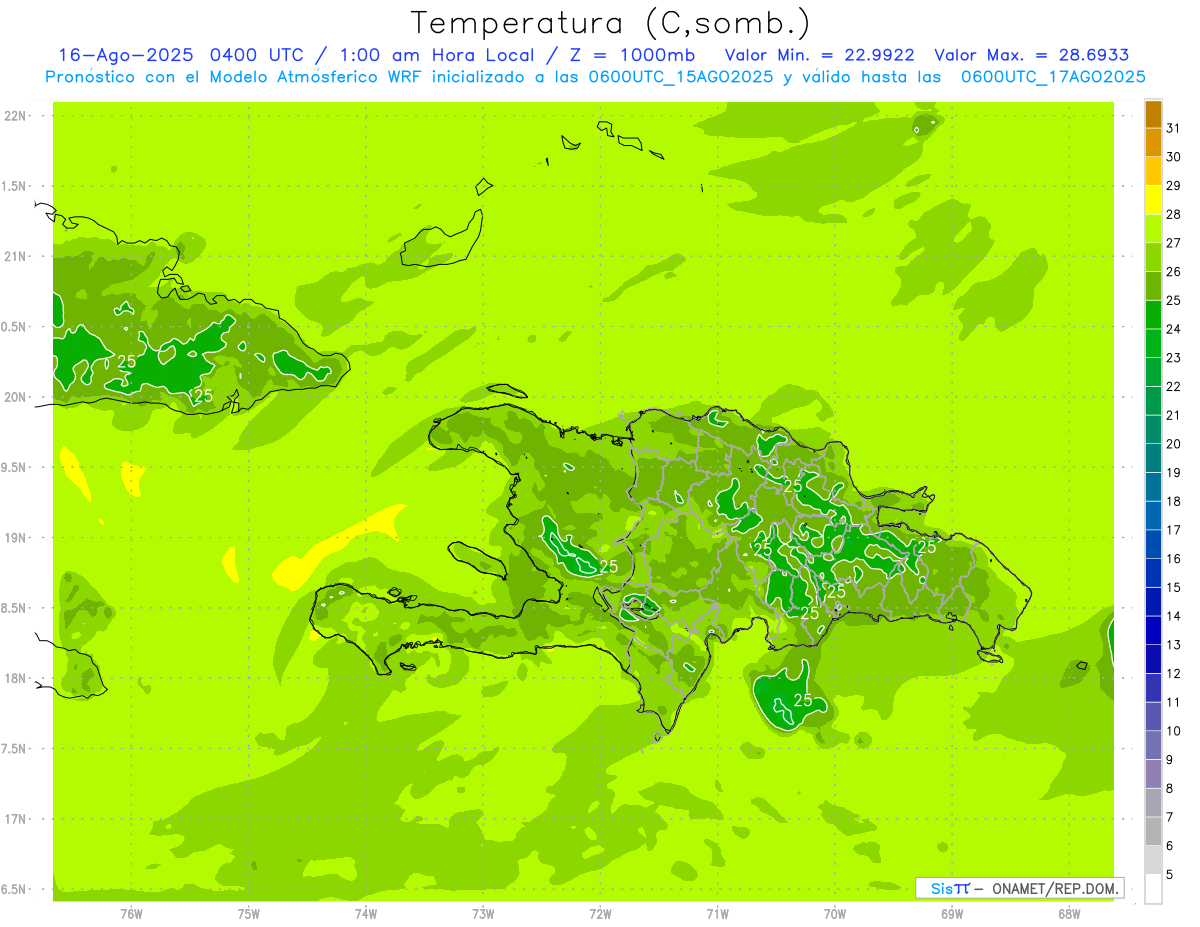Pick the green legend swatch between 24 and 25
Viewport: 1200px width, 927px height.
pos(1153,315)
